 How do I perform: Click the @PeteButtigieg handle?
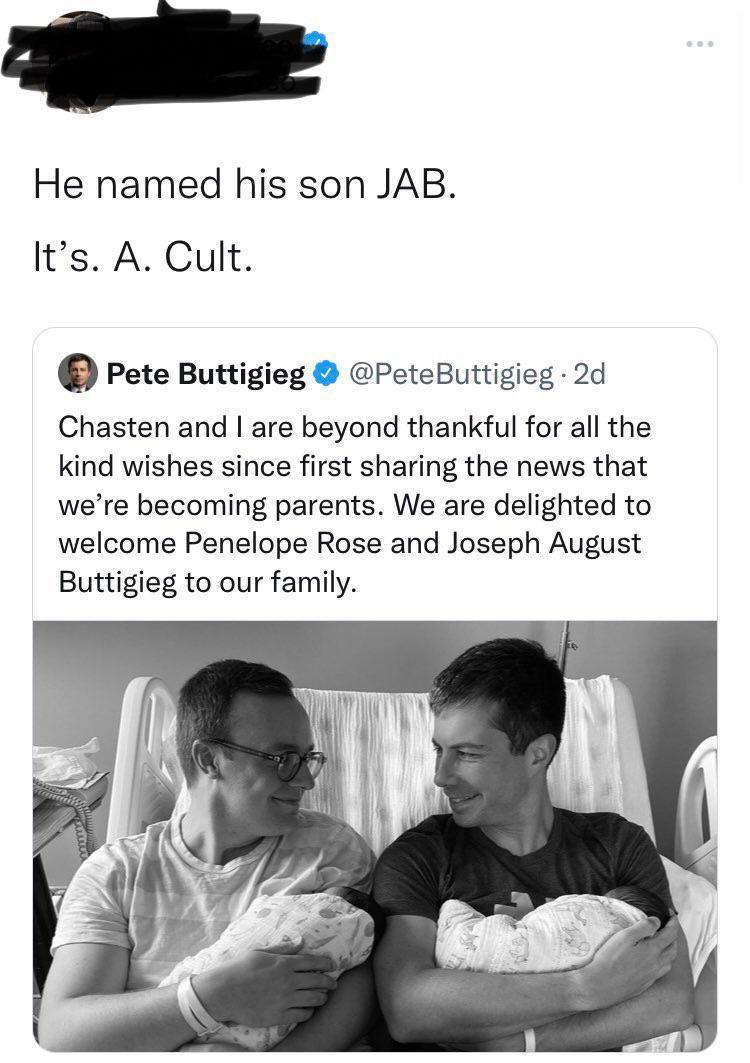[448, 375]
